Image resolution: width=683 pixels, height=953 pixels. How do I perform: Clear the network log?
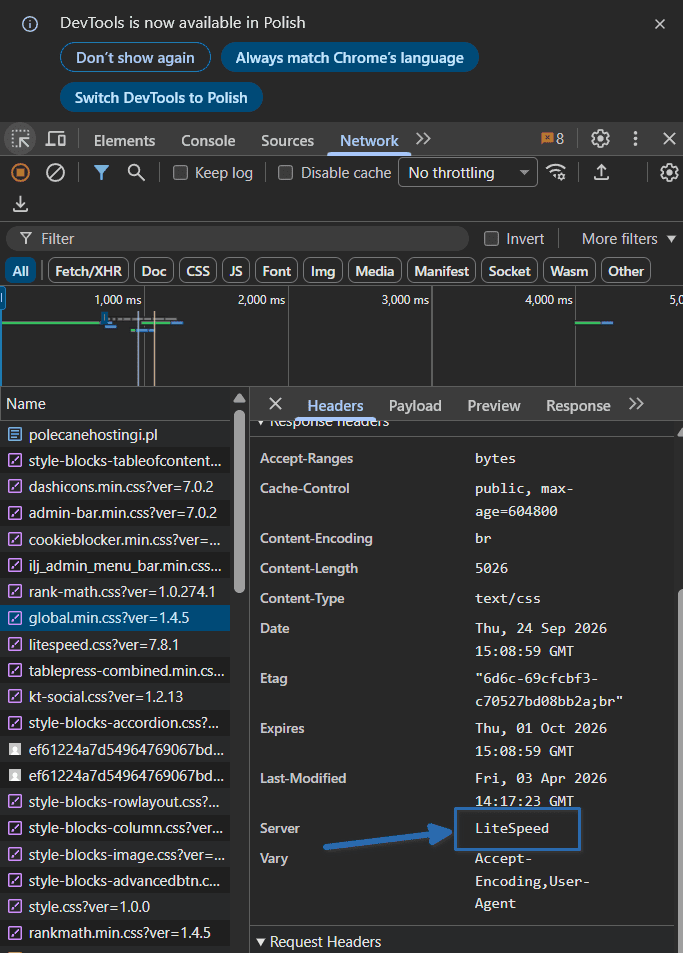click(x=55, y=173)
